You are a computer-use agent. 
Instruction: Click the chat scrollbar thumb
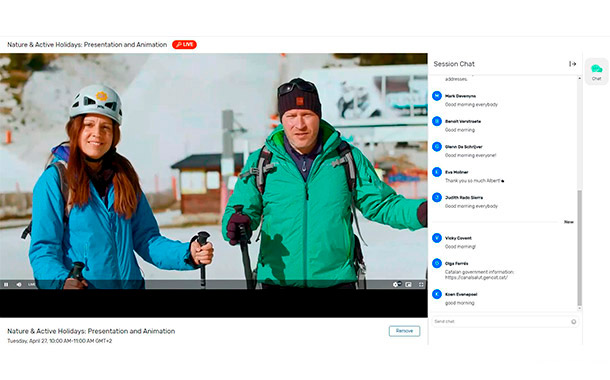pyautogui.click(x=579, y=248)
